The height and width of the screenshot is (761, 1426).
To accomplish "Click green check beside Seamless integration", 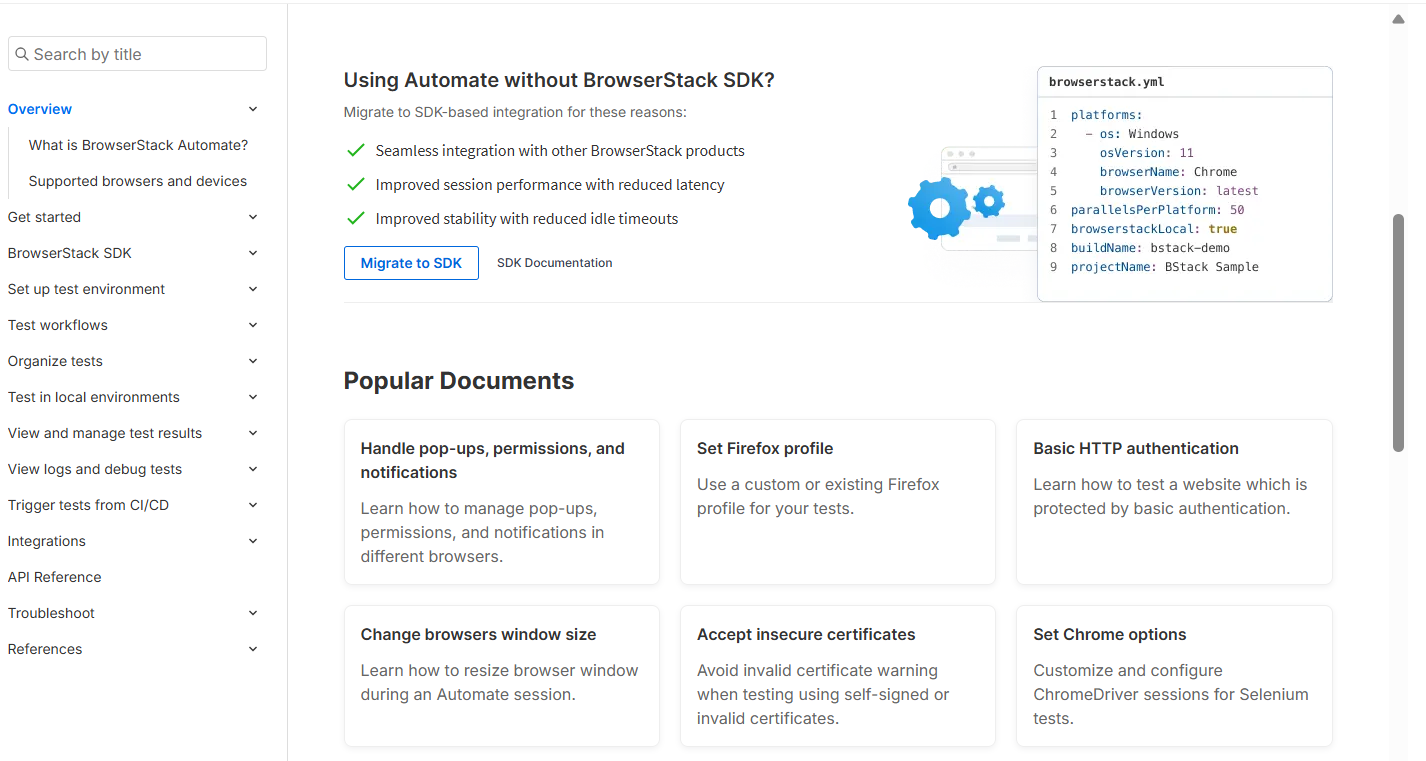I will coord(355,151).
